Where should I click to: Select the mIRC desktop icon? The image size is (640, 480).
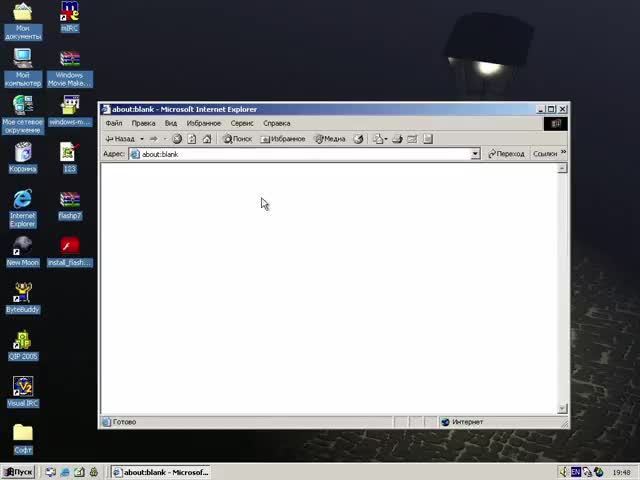coord(70,16)
